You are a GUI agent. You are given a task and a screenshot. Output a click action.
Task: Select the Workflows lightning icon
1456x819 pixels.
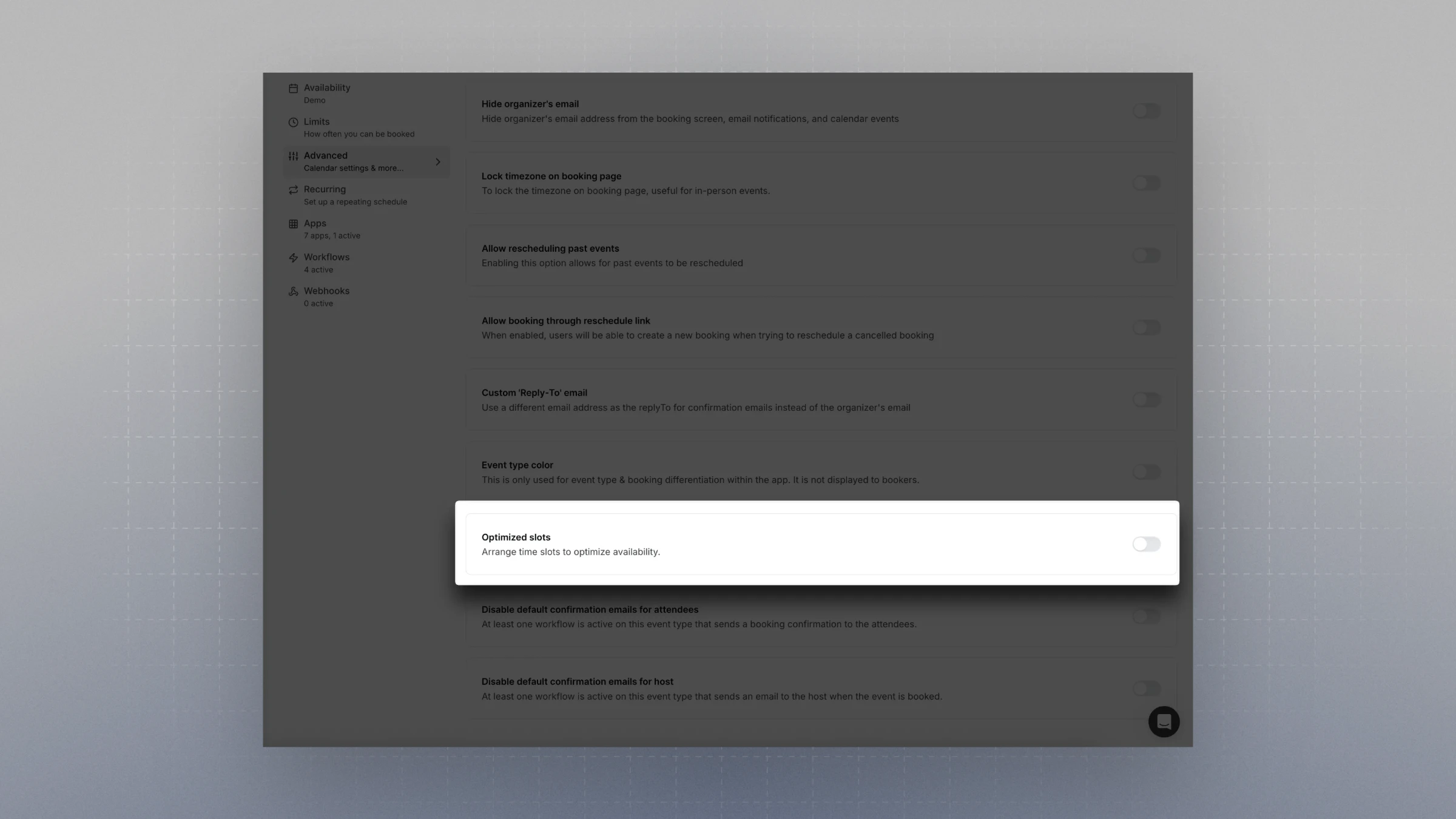pyautogui.click(x=293, y=257)
